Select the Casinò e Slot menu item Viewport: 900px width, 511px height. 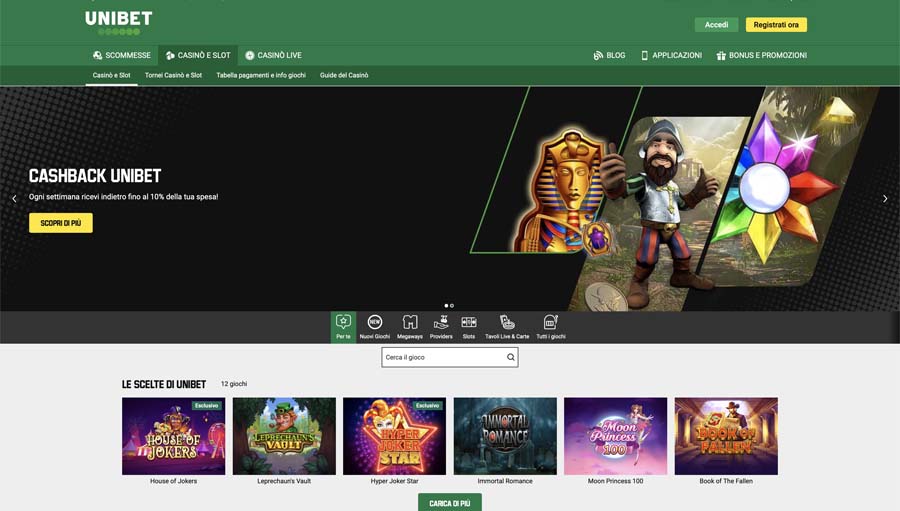[x=198, y=55]
